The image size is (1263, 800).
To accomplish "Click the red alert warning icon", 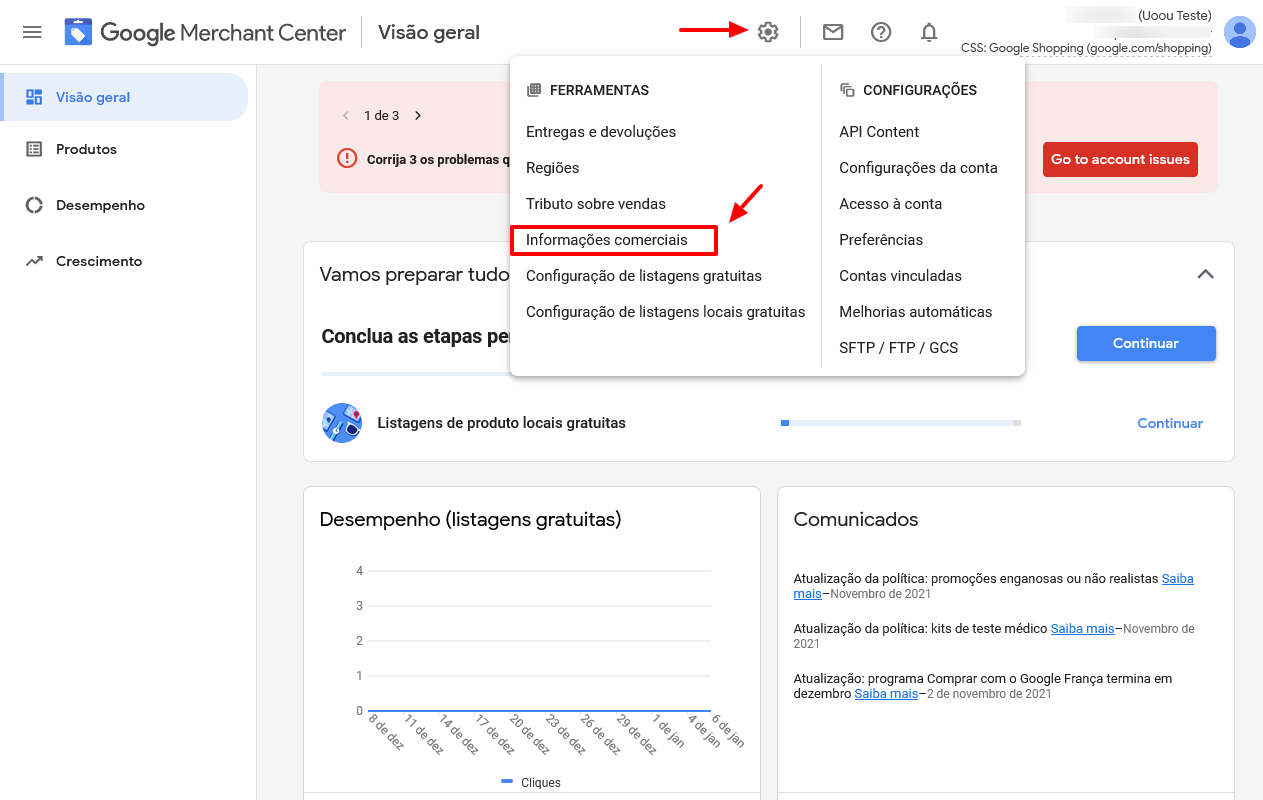I will click(347, 158).
